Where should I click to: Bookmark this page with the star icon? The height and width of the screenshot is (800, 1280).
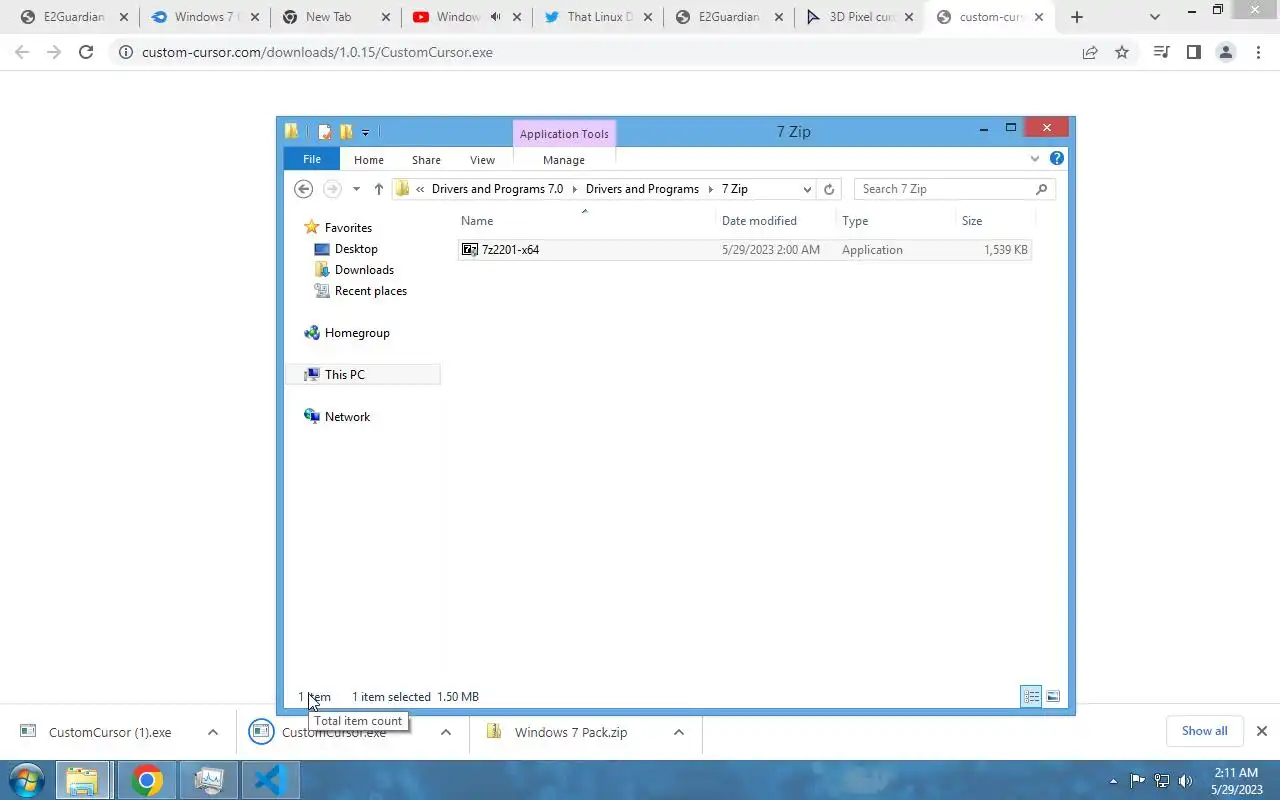[1122, 52]
